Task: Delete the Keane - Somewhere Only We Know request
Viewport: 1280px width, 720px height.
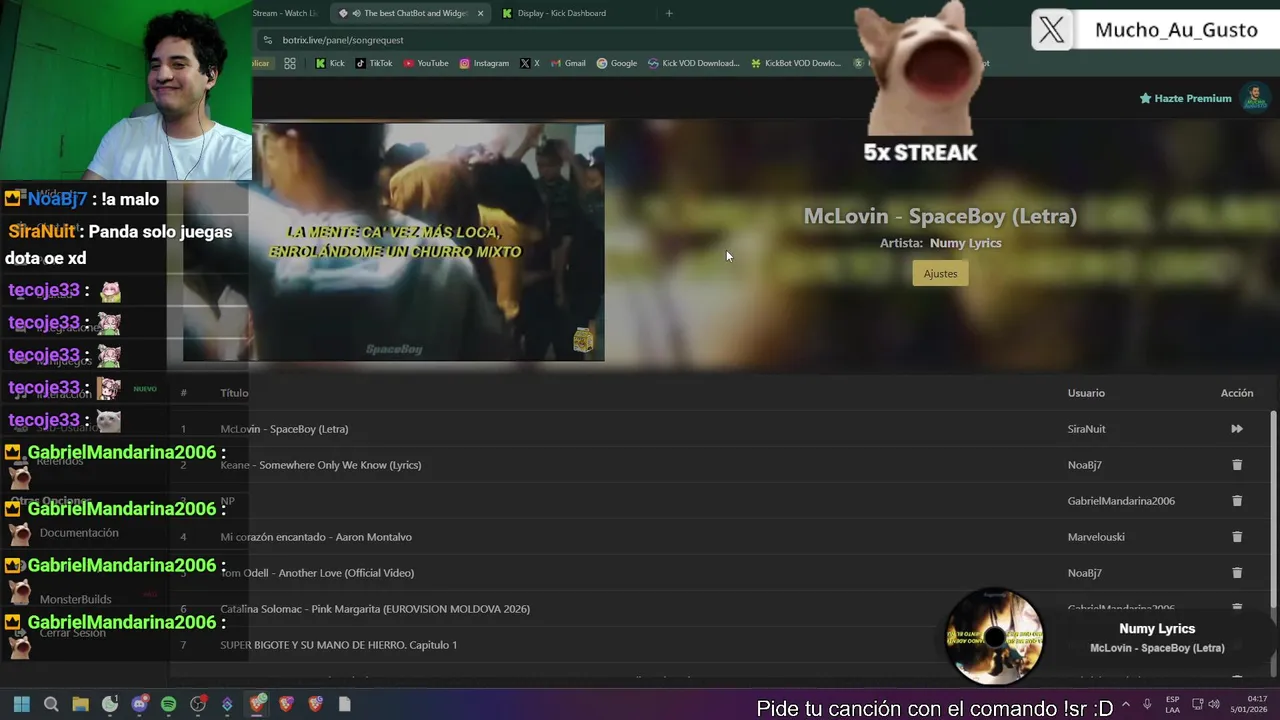Action: (1237, 465)
